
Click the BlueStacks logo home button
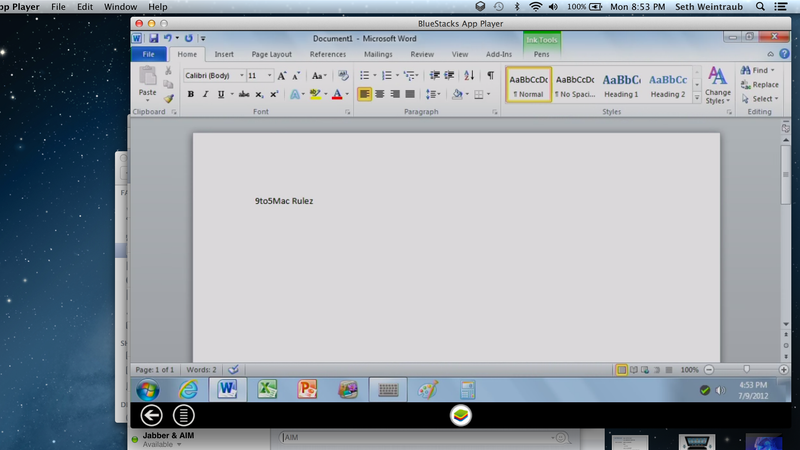click(460, 415)
